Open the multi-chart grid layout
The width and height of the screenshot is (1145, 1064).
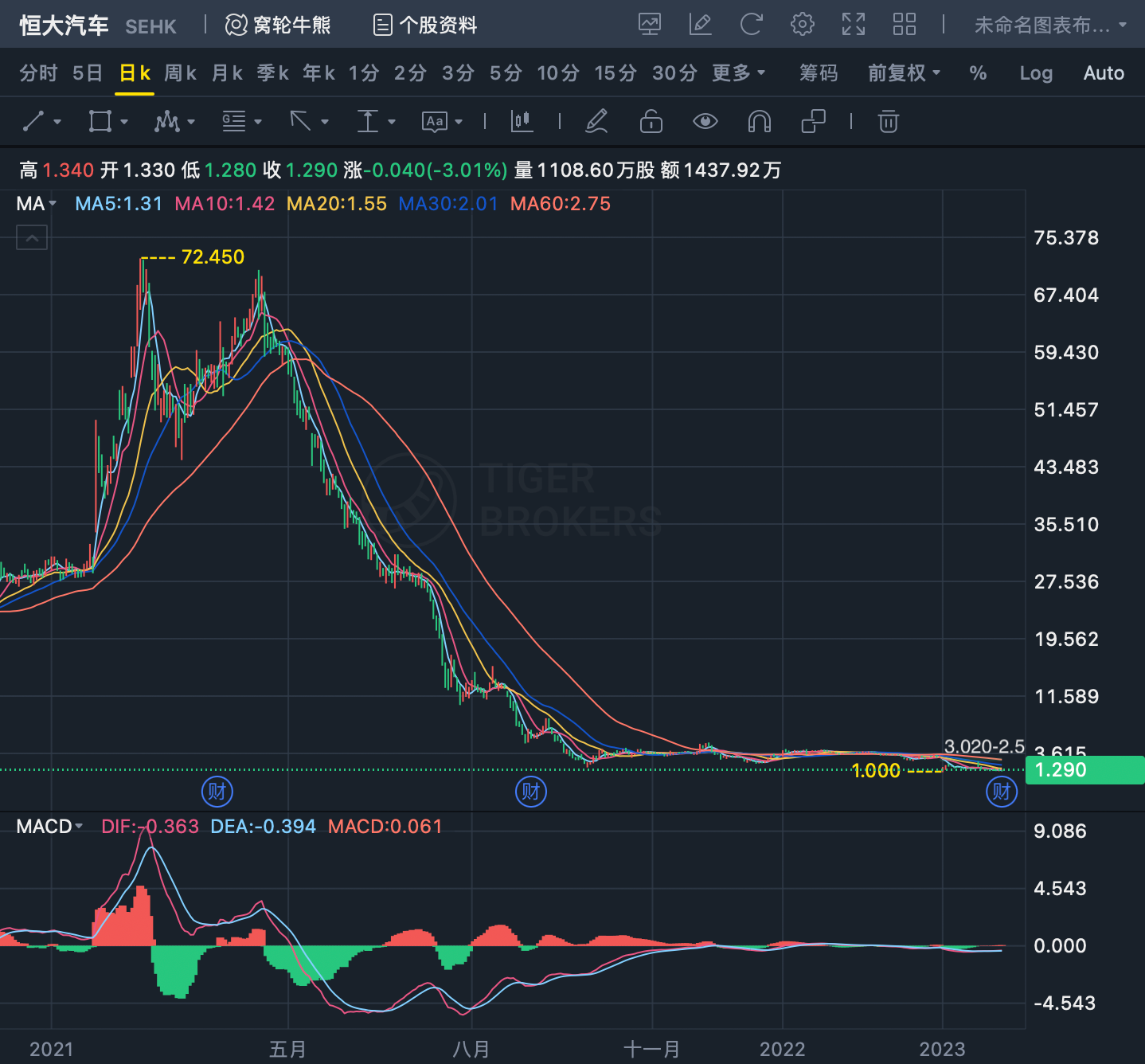(x=904, y=25)
